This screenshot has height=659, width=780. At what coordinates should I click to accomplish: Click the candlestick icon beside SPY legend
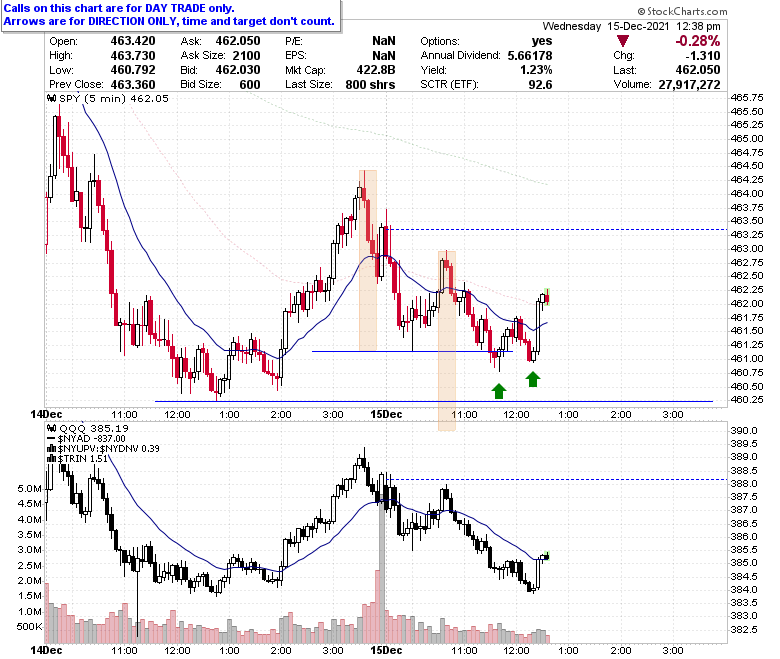click(x=52, y=98)
